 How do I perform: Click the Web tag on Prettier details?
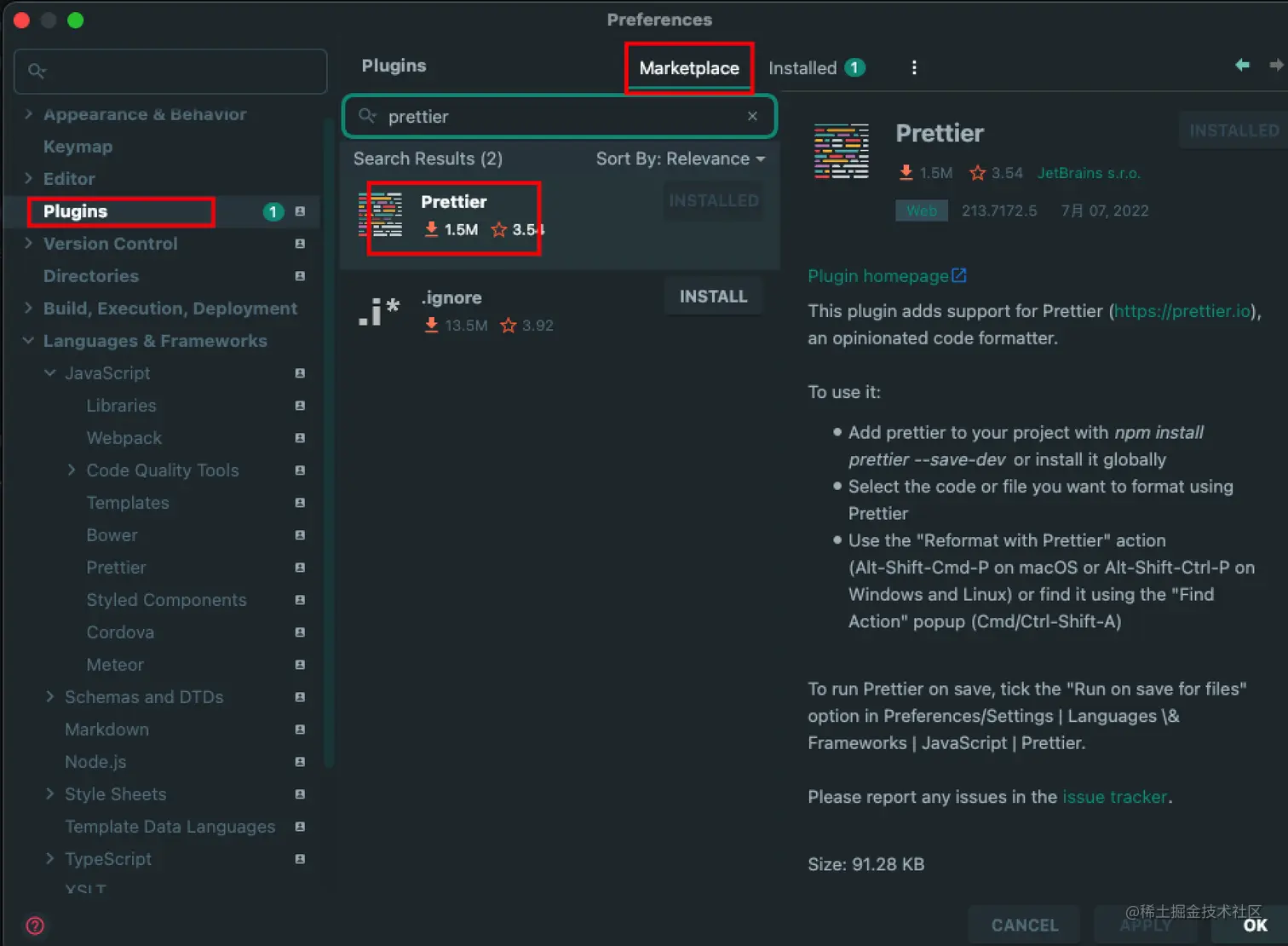click(921, 211)
